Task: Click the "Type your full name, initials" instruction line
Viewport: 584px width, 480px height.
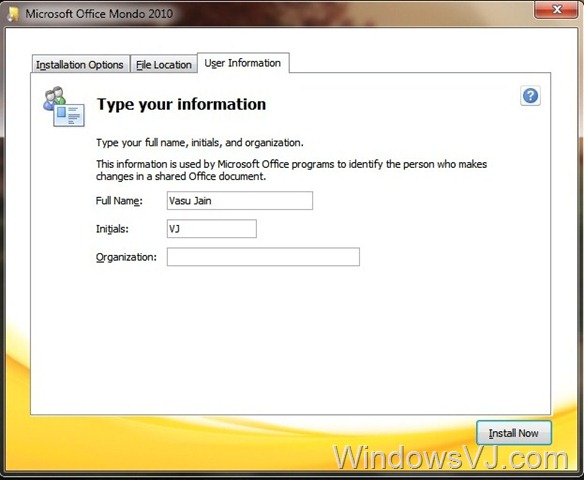Action: click(x=200, y=143)
